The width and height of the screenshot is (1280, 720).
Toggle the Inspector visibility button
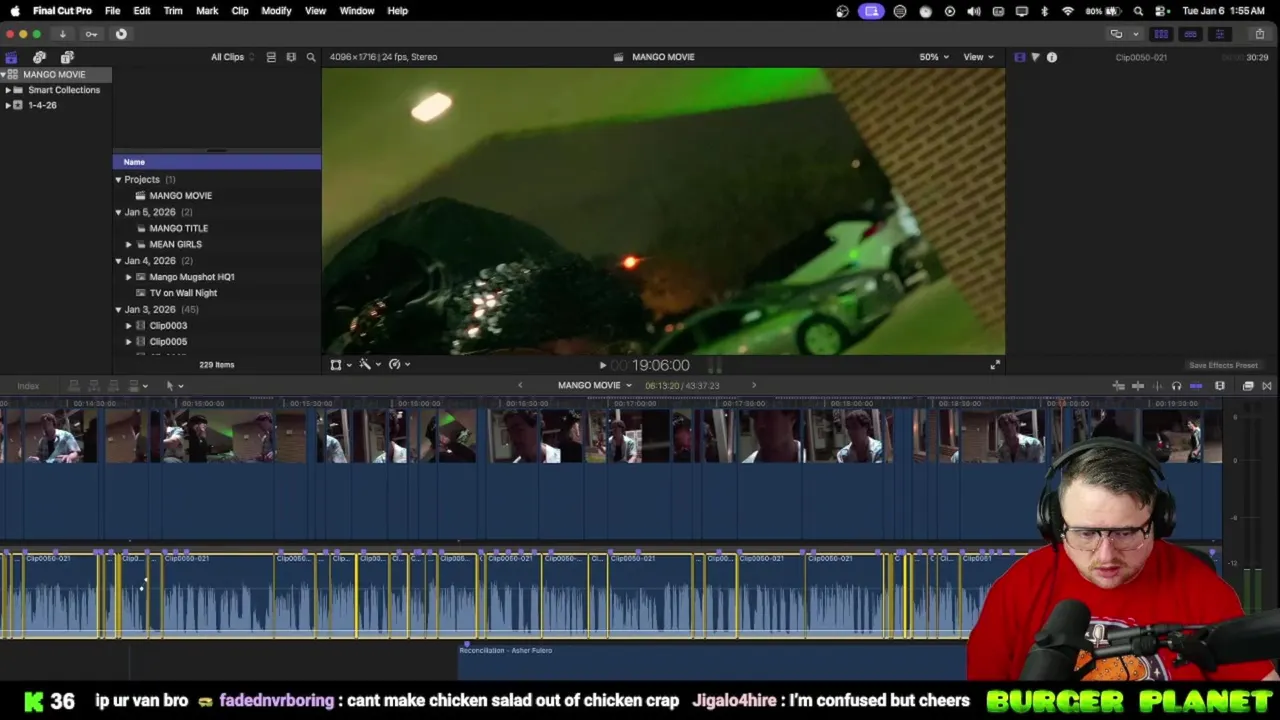1219,34
